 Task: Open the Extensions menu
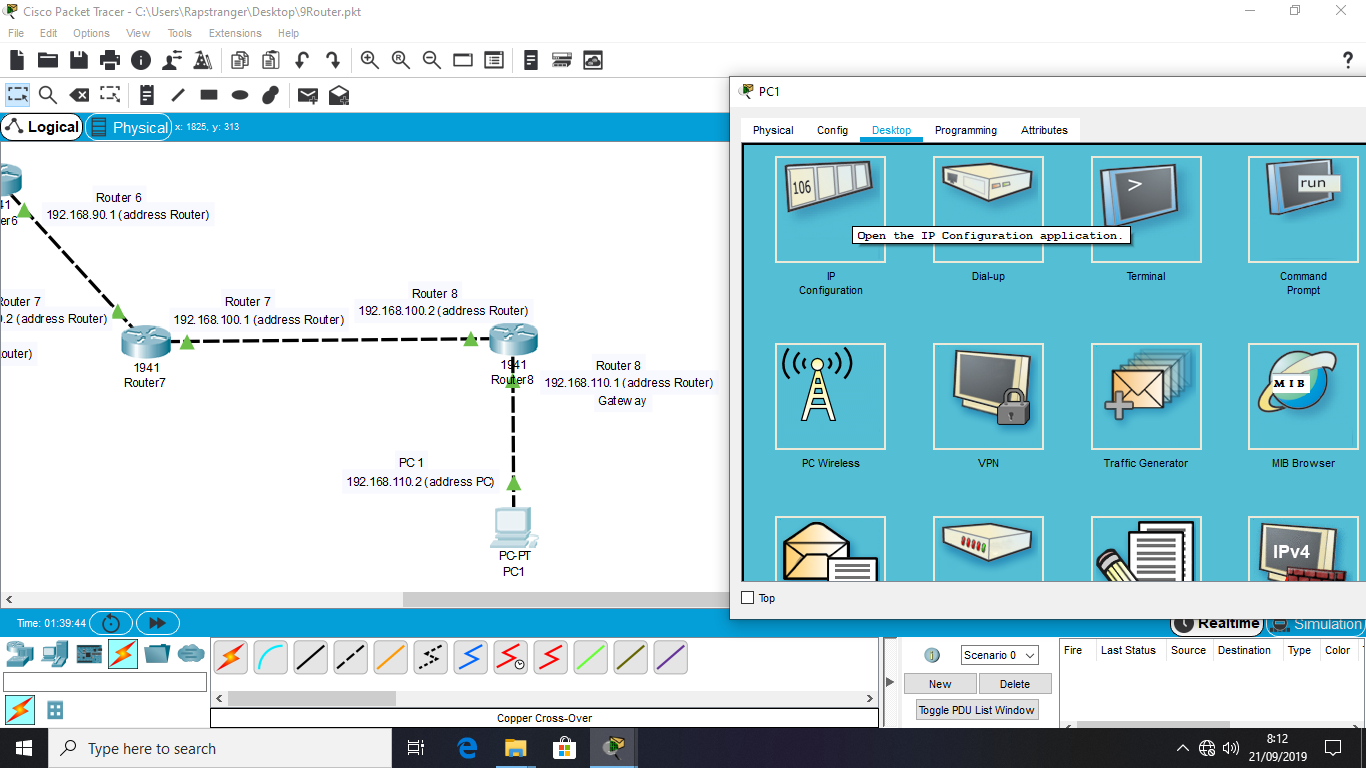pyautogui.click(x=235, y=33)
